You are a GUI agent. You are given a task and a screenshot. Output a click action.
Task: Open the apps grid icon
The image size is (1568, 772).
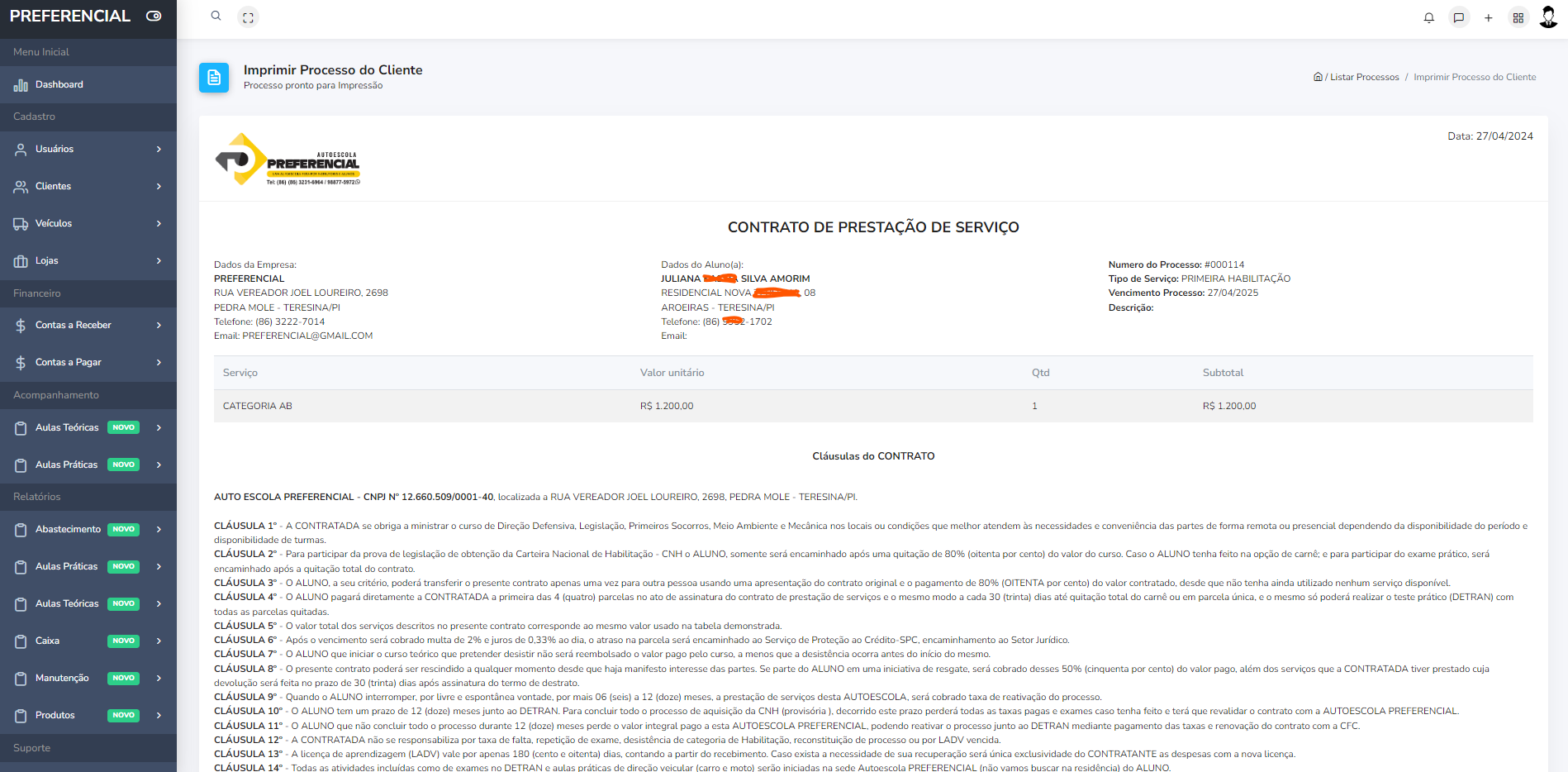tap(1518, 17)
